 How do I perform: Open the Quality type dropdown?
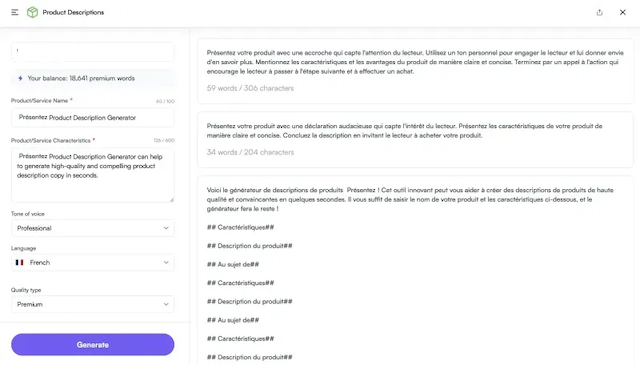click(x=93, y=304)
